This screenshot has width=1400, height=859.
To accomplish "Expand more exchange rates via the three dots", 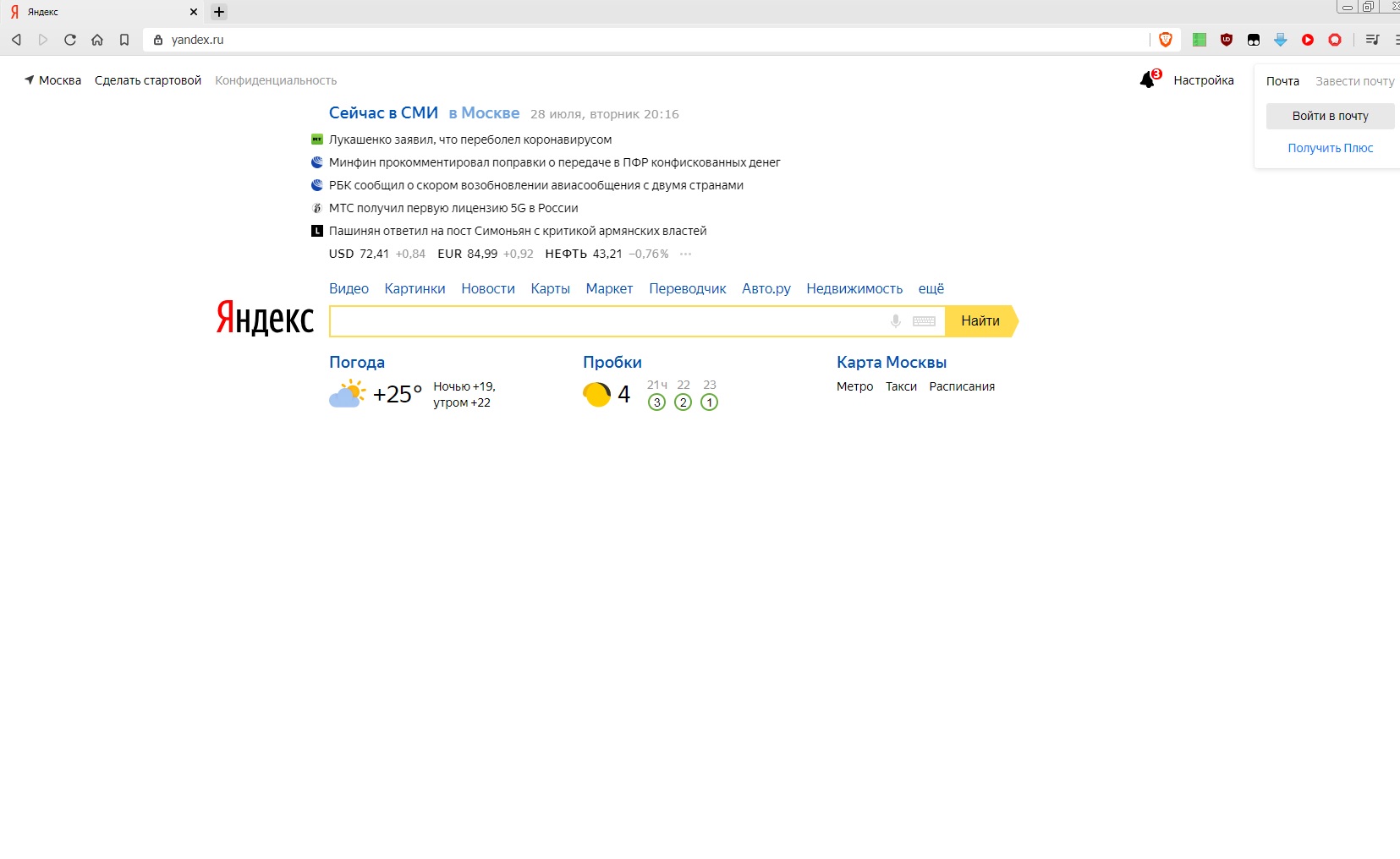I will coord(686,254).
